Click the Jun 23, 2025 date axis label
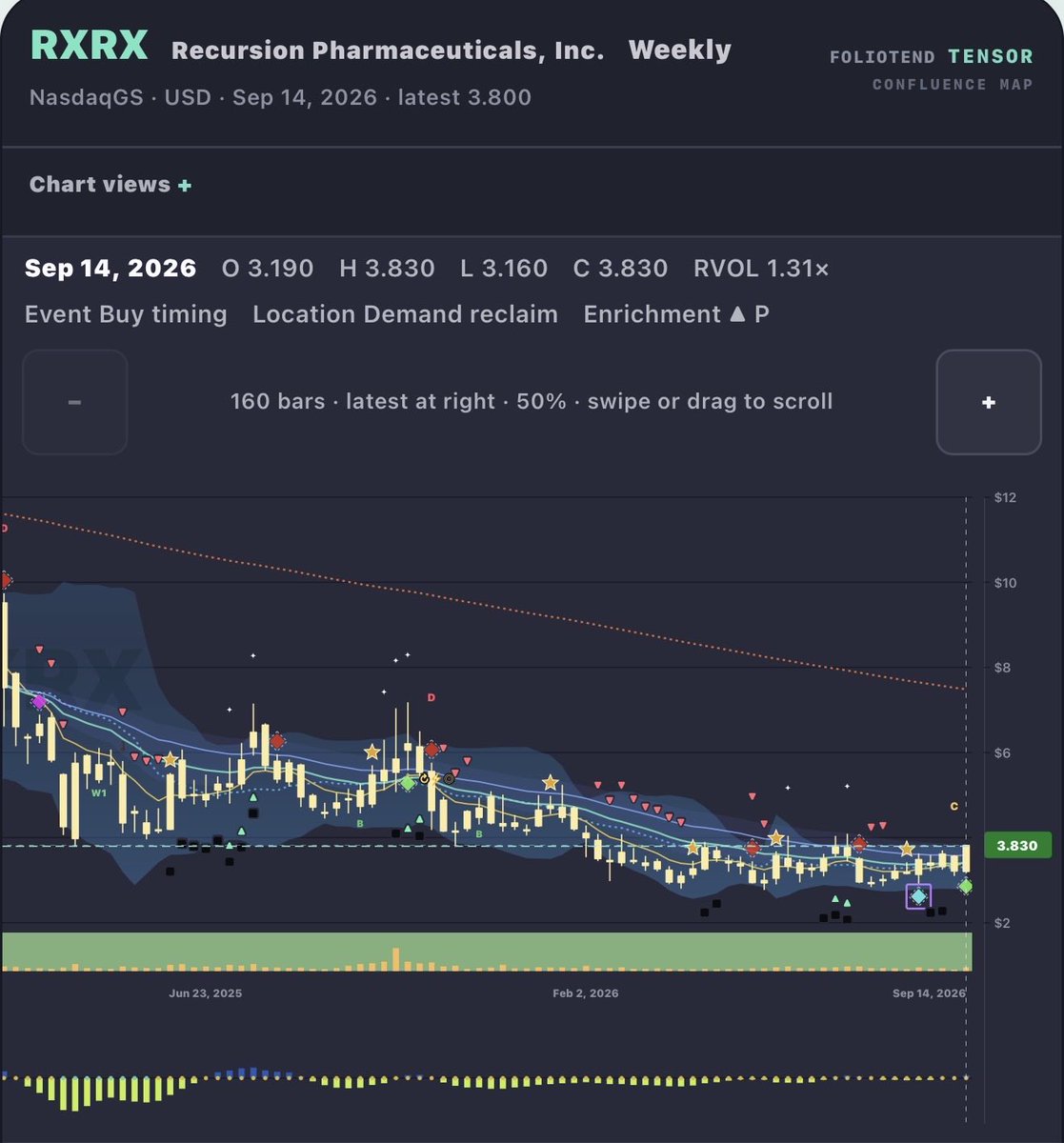Image resolution: width=1064 pixels, height=1143 pixels. tap(206, 993)
